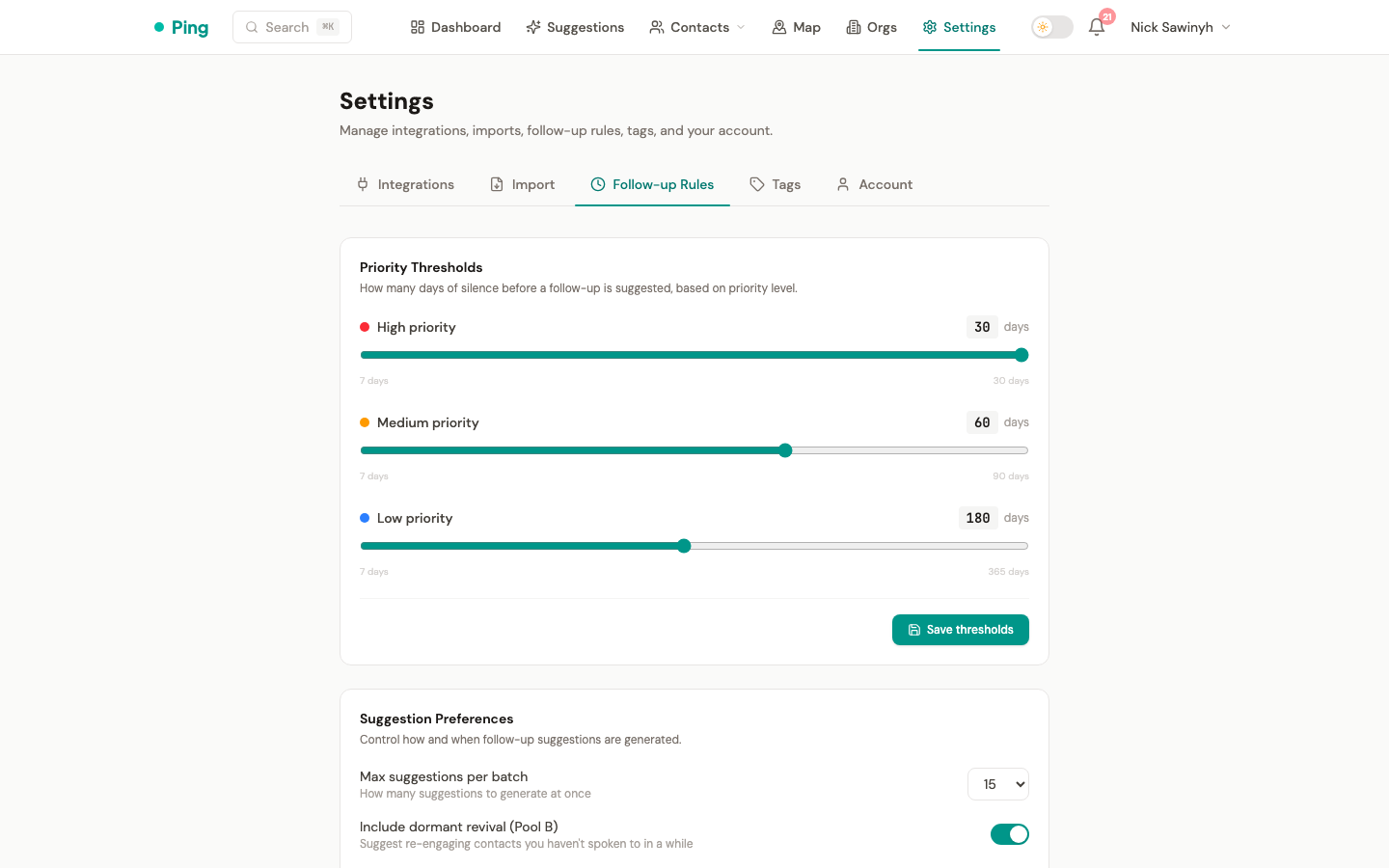Open notifications bell
The height and width of the screenshot is (868, 1389).
pos(1097,27)
